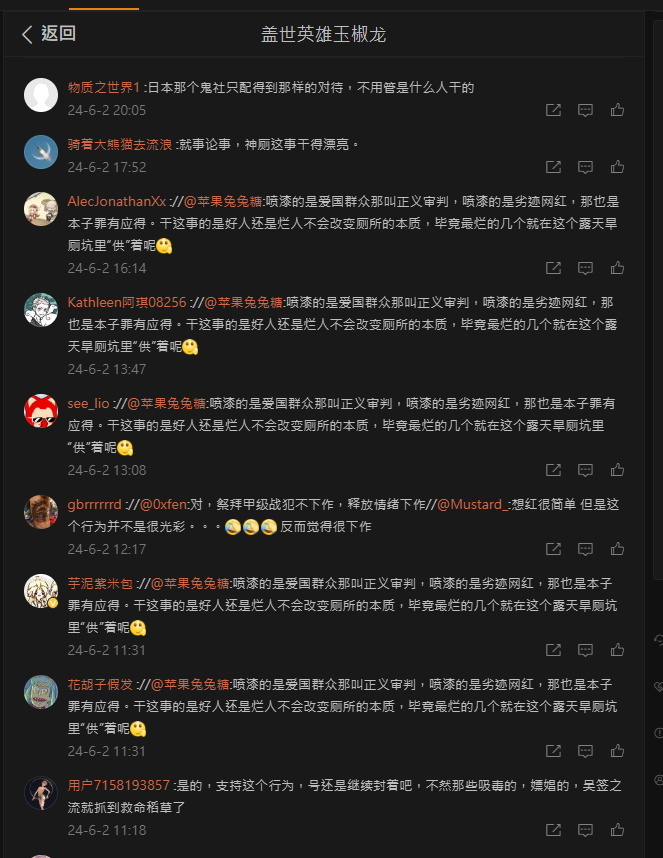Repost the see_lio comment
This screenshot has width=663, height=858.
(x=554, y=470)
